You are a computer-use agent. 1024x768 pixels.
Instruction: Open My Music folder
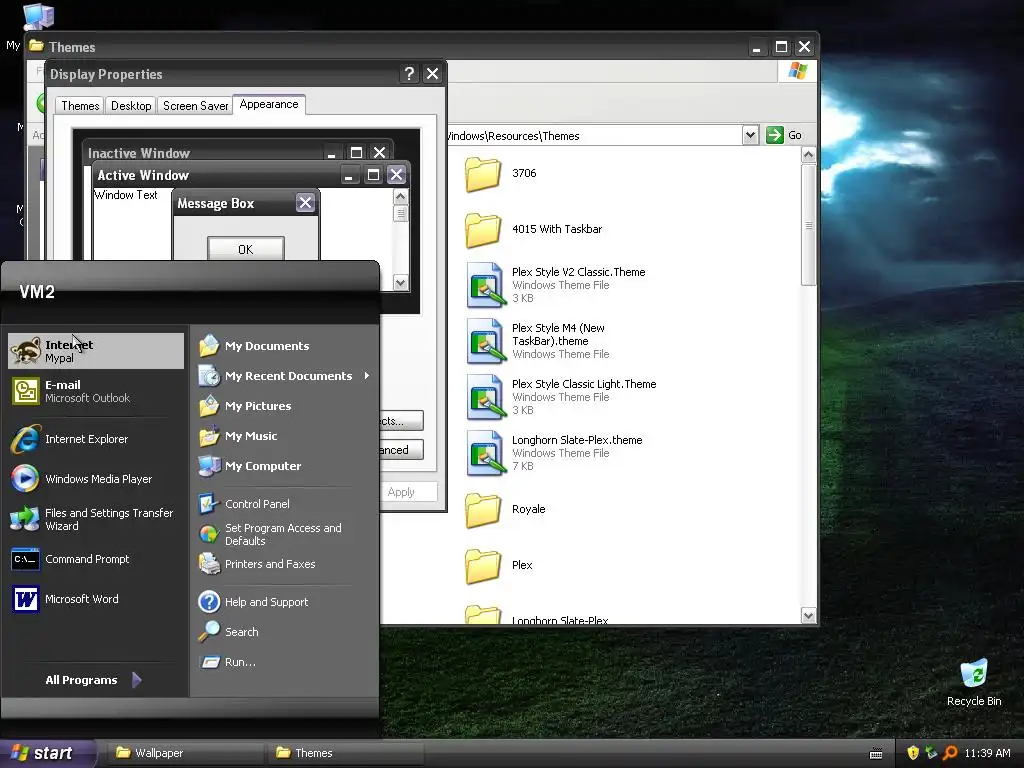(x=284, y=436)
